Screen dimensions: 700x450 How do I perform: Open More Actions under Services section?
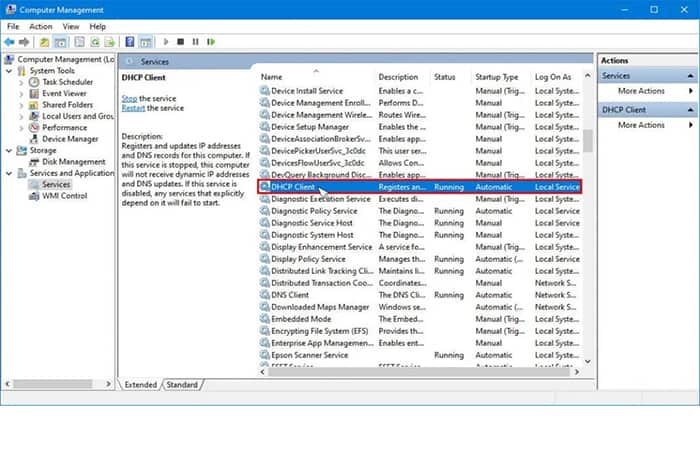[641, 91]
